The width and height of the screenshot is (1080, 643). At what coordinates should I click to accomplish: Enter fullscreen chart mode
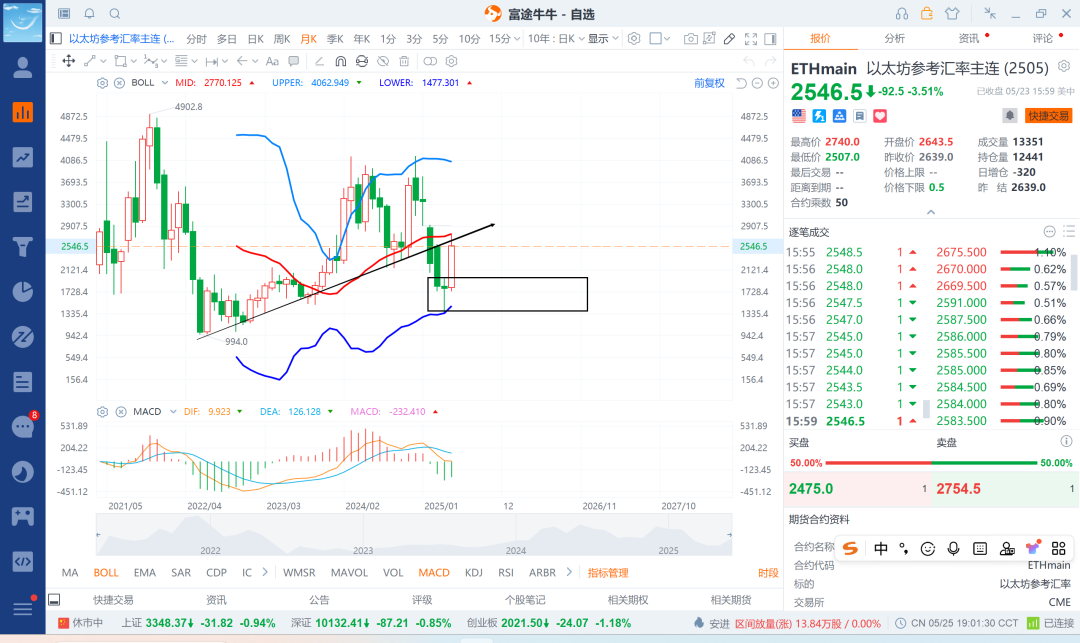coord(751,39)
